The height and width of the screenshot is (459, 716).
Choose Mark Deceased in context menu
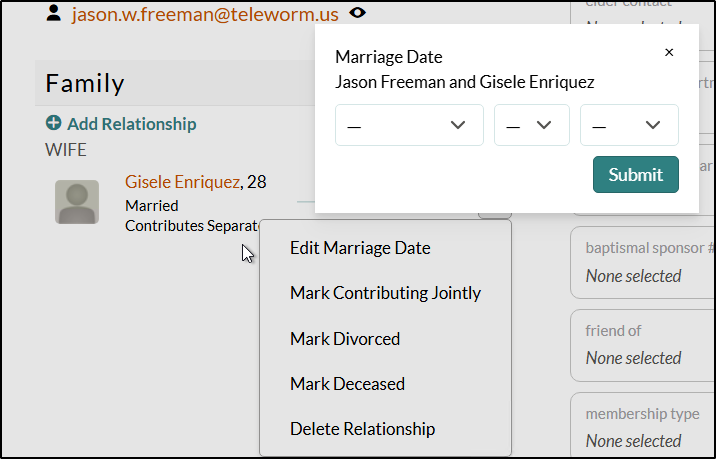coord(347,384)
